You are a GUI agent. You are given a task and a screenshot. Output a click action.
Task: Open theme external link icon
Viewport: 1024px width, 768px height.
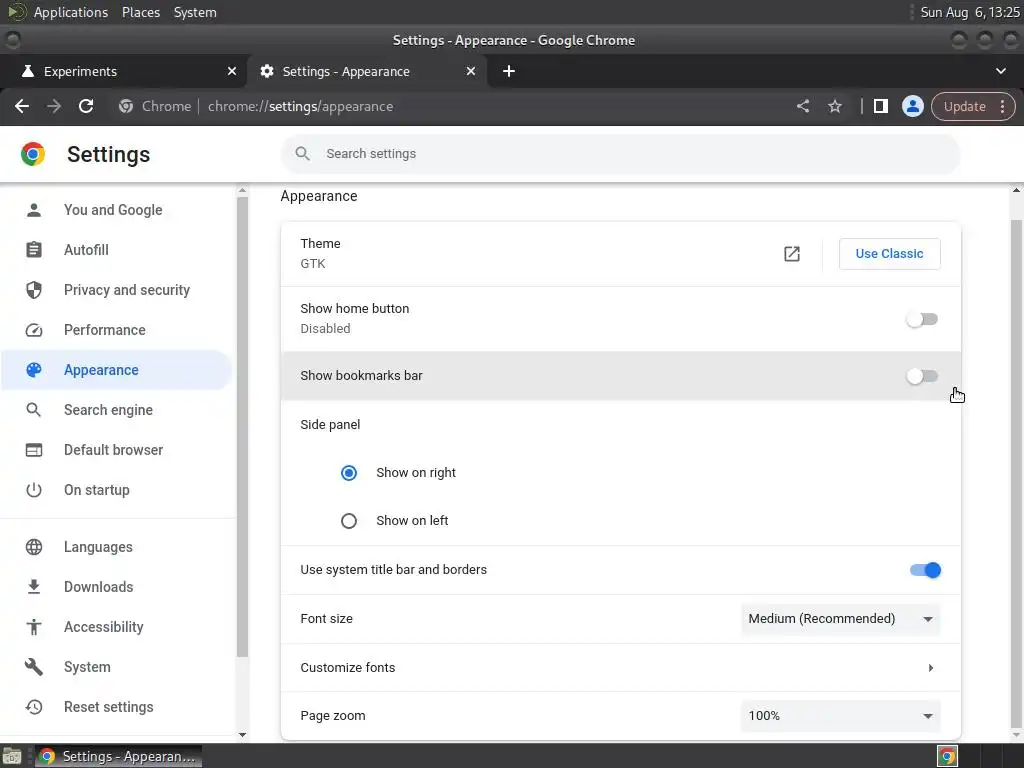[x=792, y=254]
